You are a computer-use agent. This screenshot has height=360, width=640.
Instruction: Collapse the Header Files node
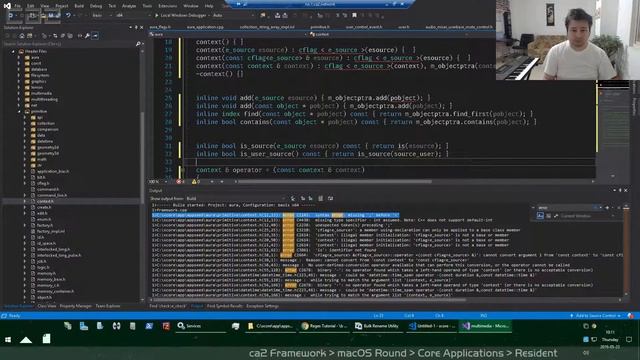click(13, 51)
